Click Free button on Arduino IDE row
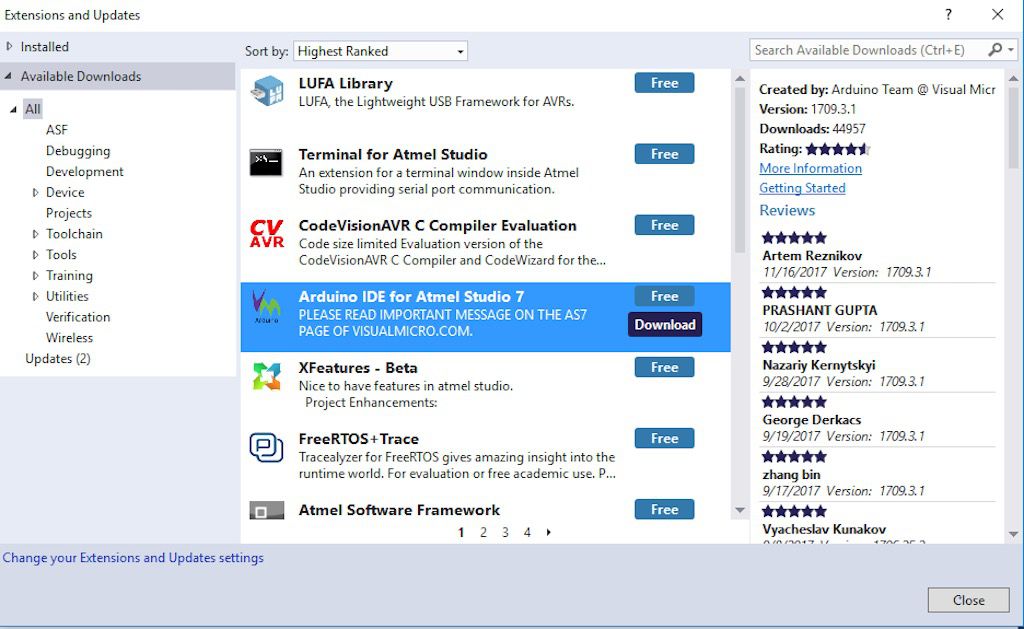 tap(664, 297)
